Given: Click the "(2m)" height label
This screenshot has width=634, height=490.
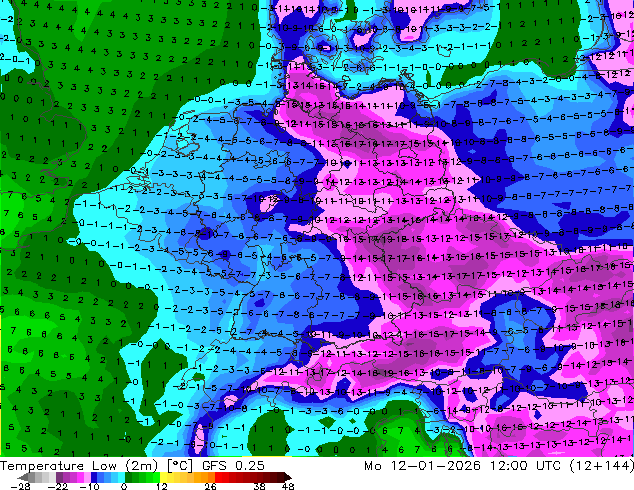Looking at the screenshot, I should pyautogui.click(x=141, y=466).
